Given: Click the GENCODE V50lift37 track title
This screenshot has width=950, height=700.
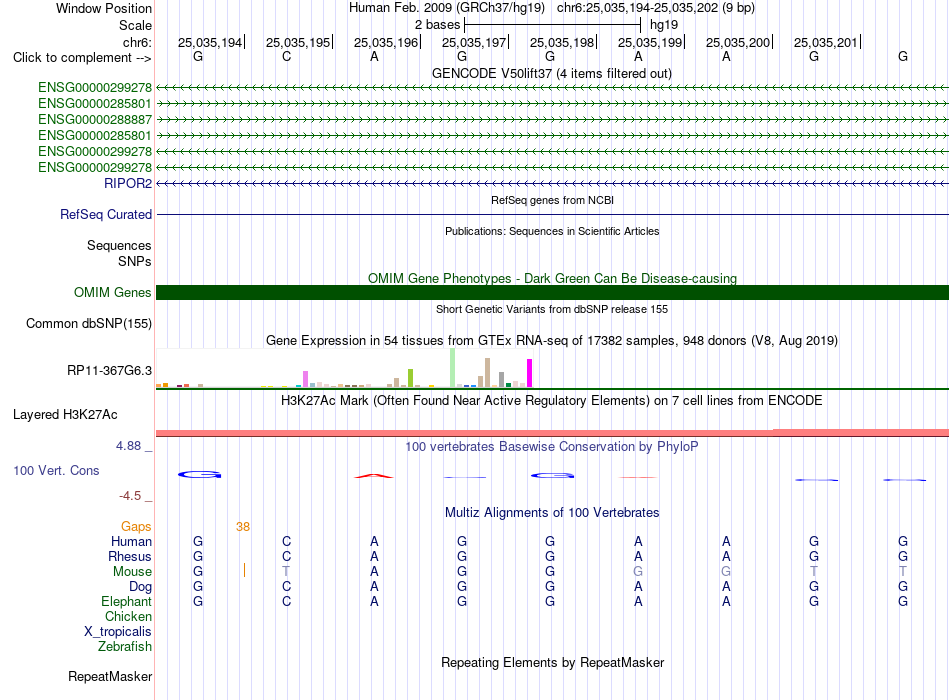Looking at the screenshot, I should pyautogui.click(x=552, y=73).
